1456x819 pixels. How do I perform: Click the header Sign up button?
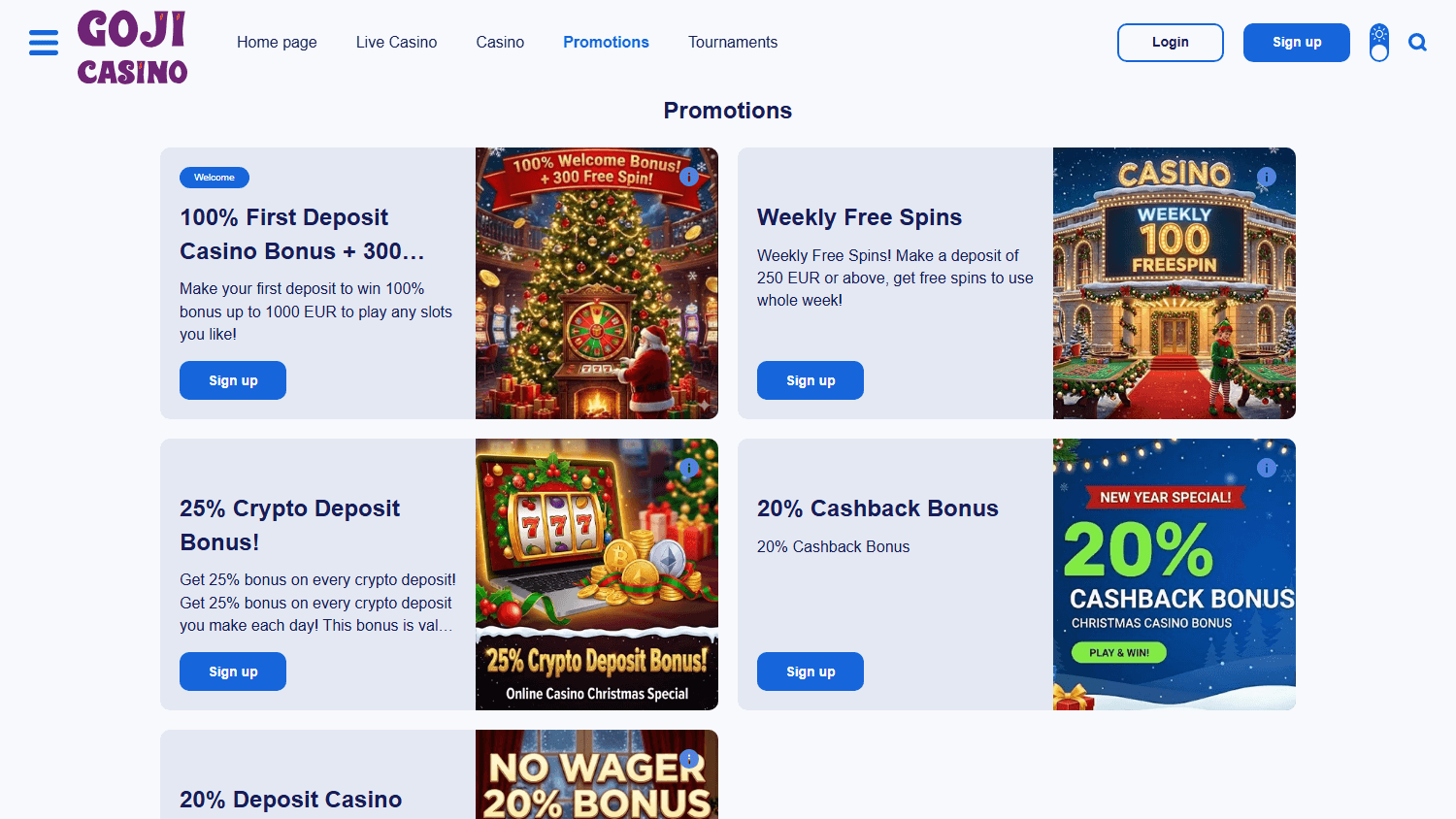coord(1297,43)
